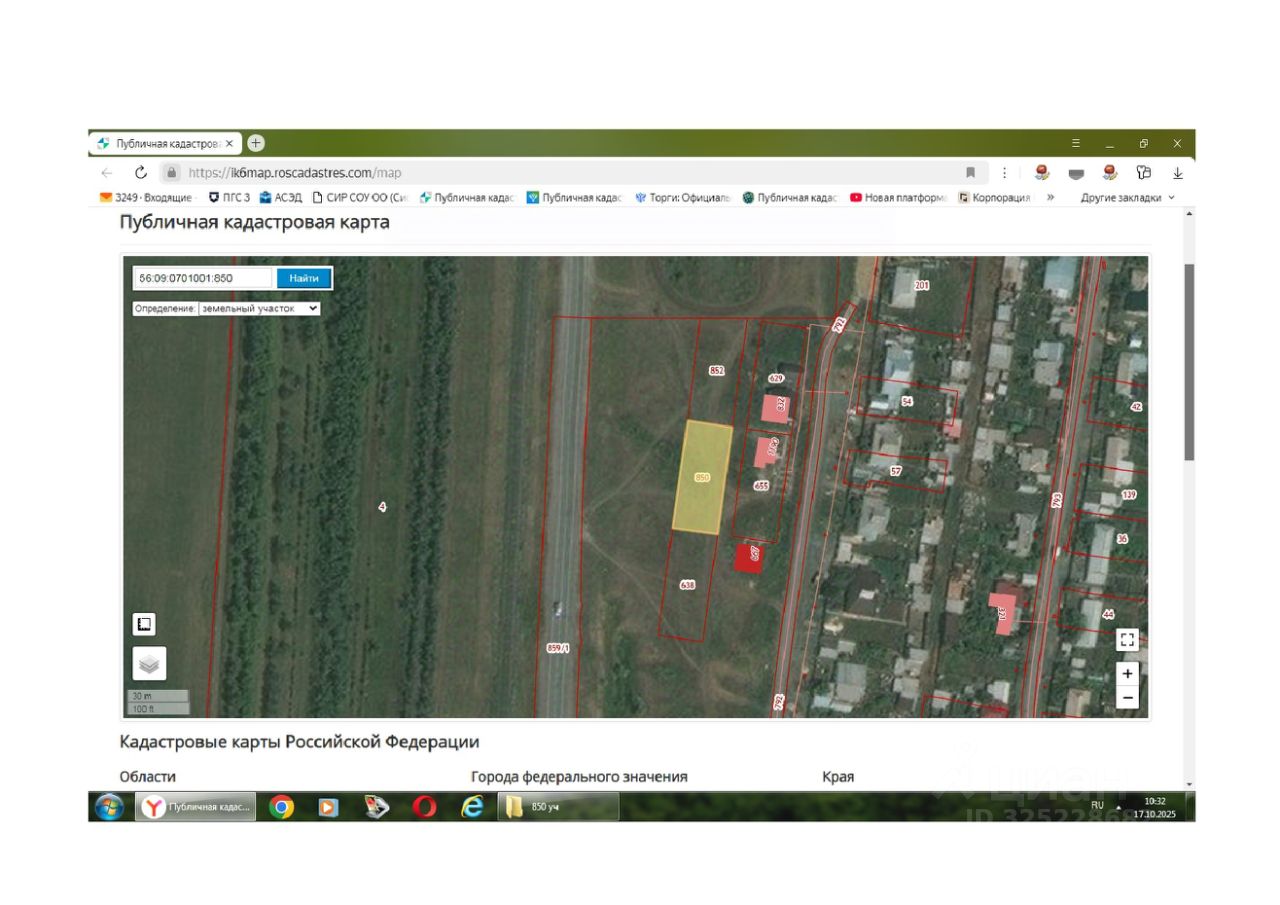Open a new browser tab with plus button

(x=256, y=143)
